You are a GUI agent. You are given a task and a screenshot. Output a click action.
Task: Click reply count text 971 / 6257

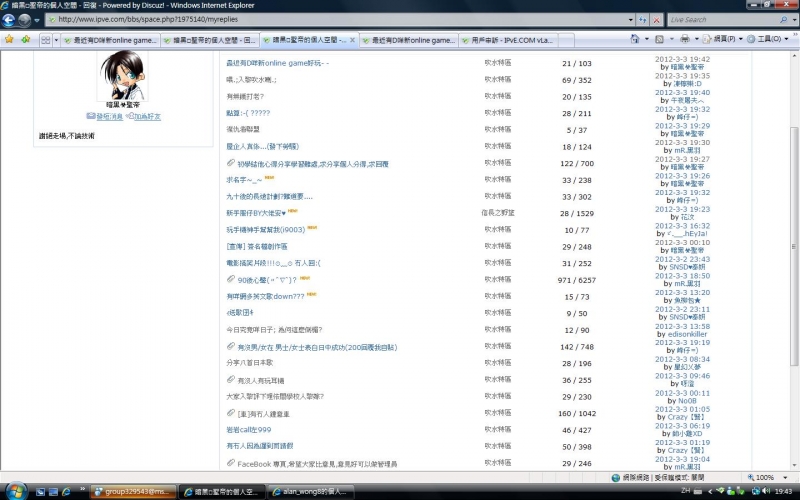coord(577,280)
